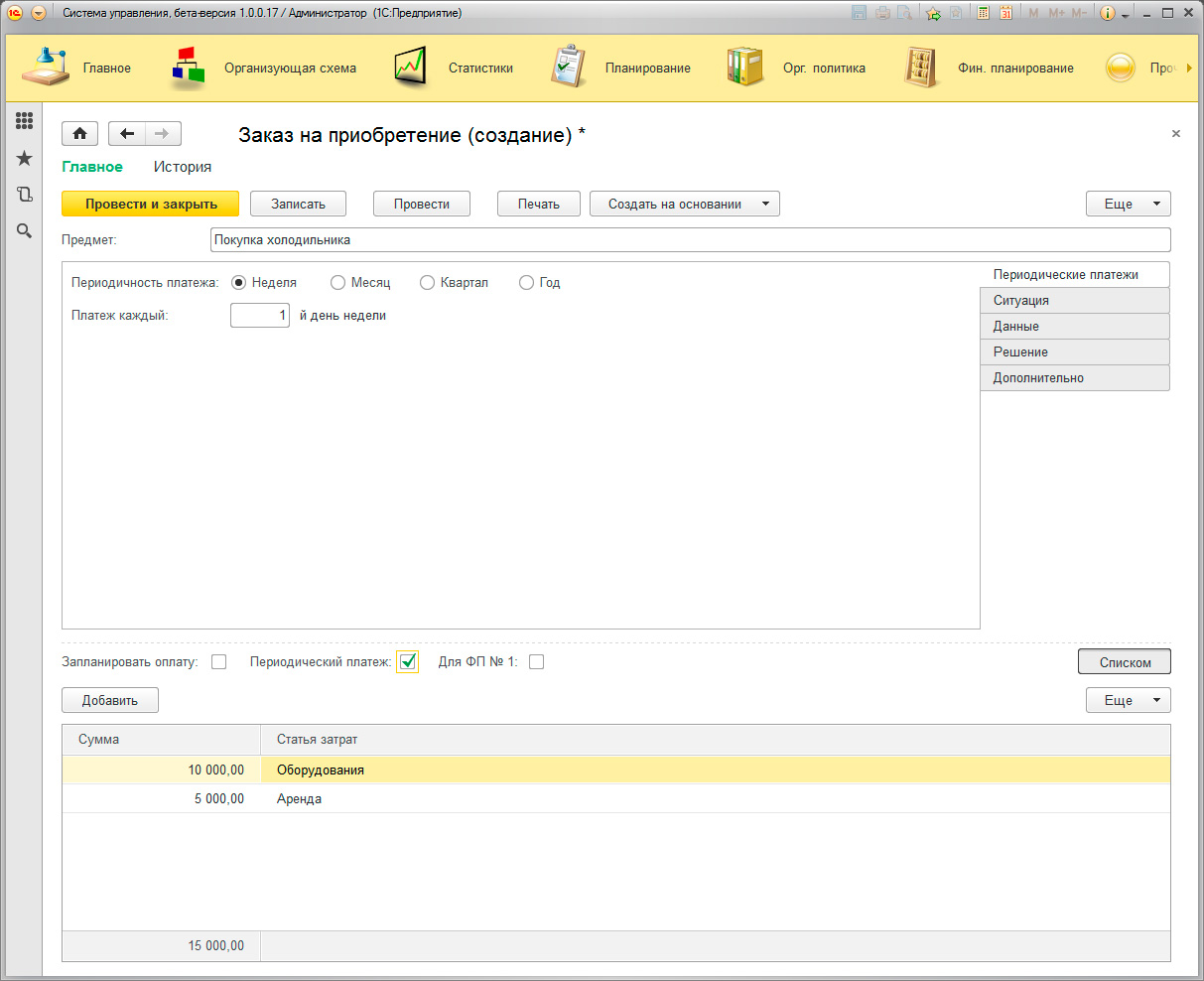Click the add to favorites page icon
The height and width of the screenshot is (981, 1204).
click(955, 13)
